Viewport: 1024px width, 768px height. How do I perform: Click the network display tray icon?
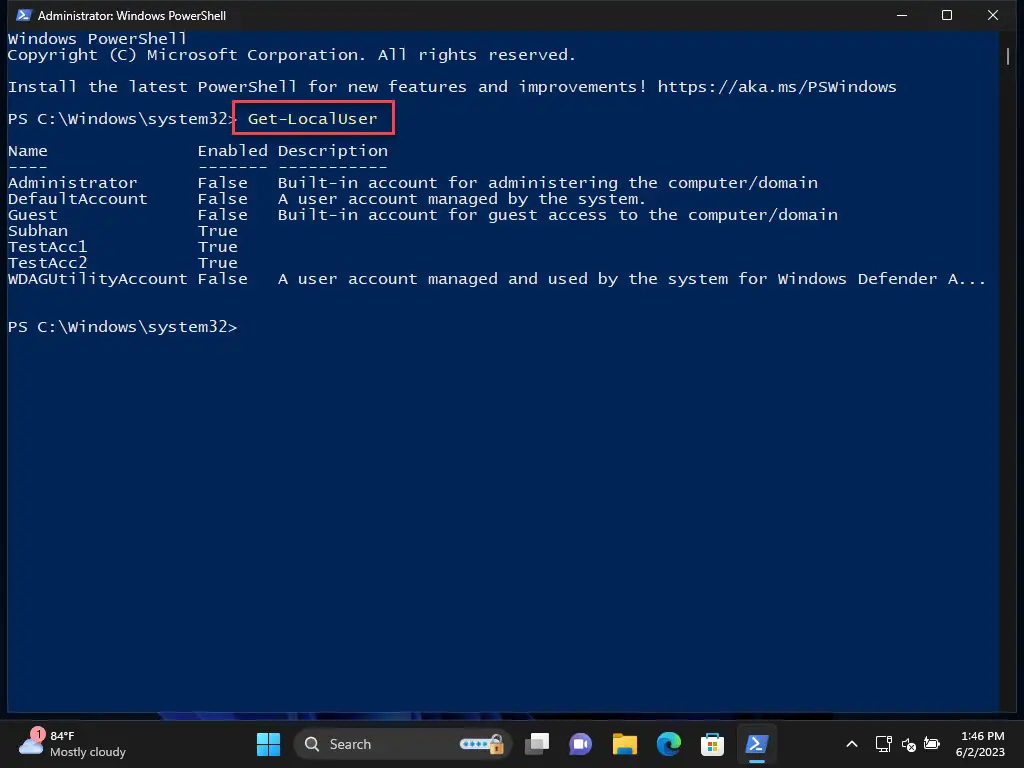884,744
